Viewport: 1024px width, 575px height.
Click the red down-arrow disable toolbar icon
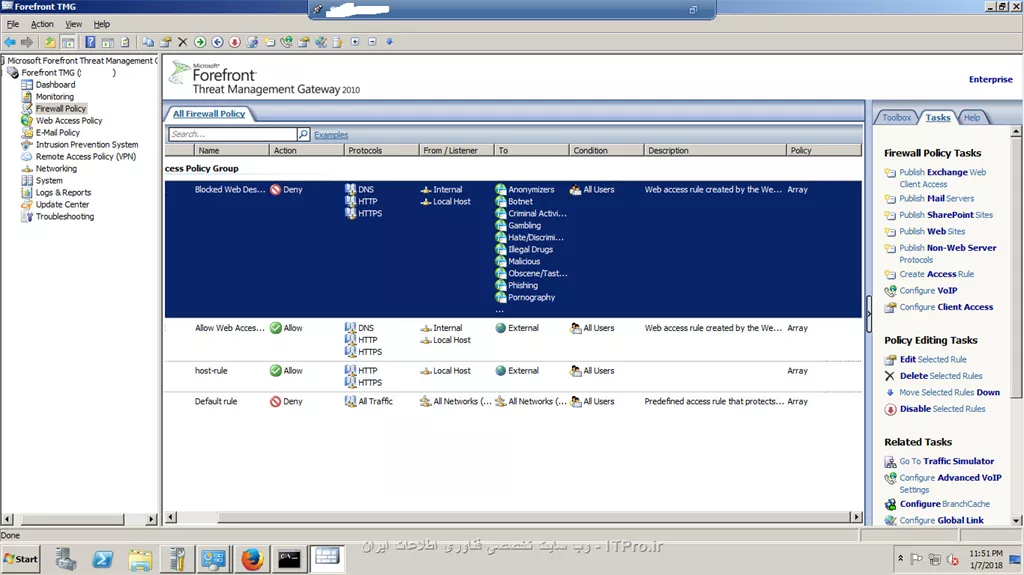click(234, 42)
